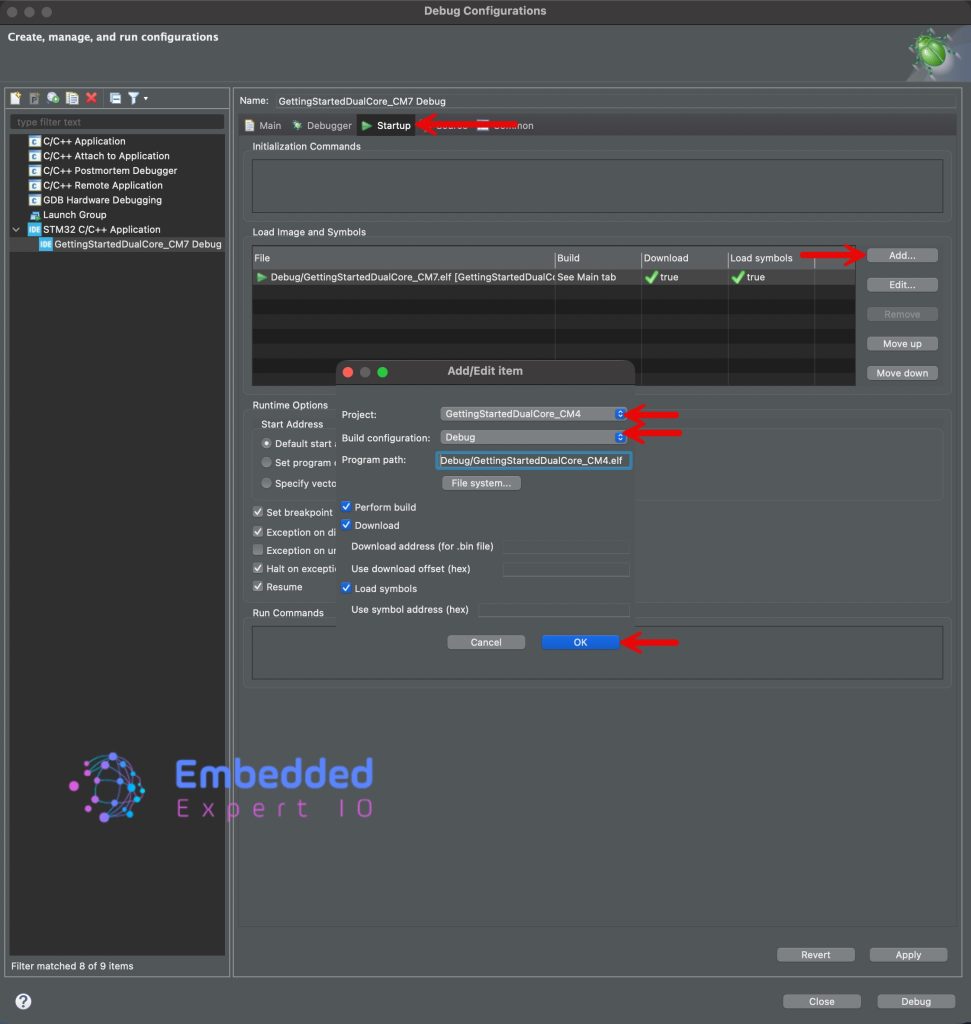This screenshot has height=1024, width=971.
Task: Click the Export launch configuration icon
Action: (x=53, y=98)
